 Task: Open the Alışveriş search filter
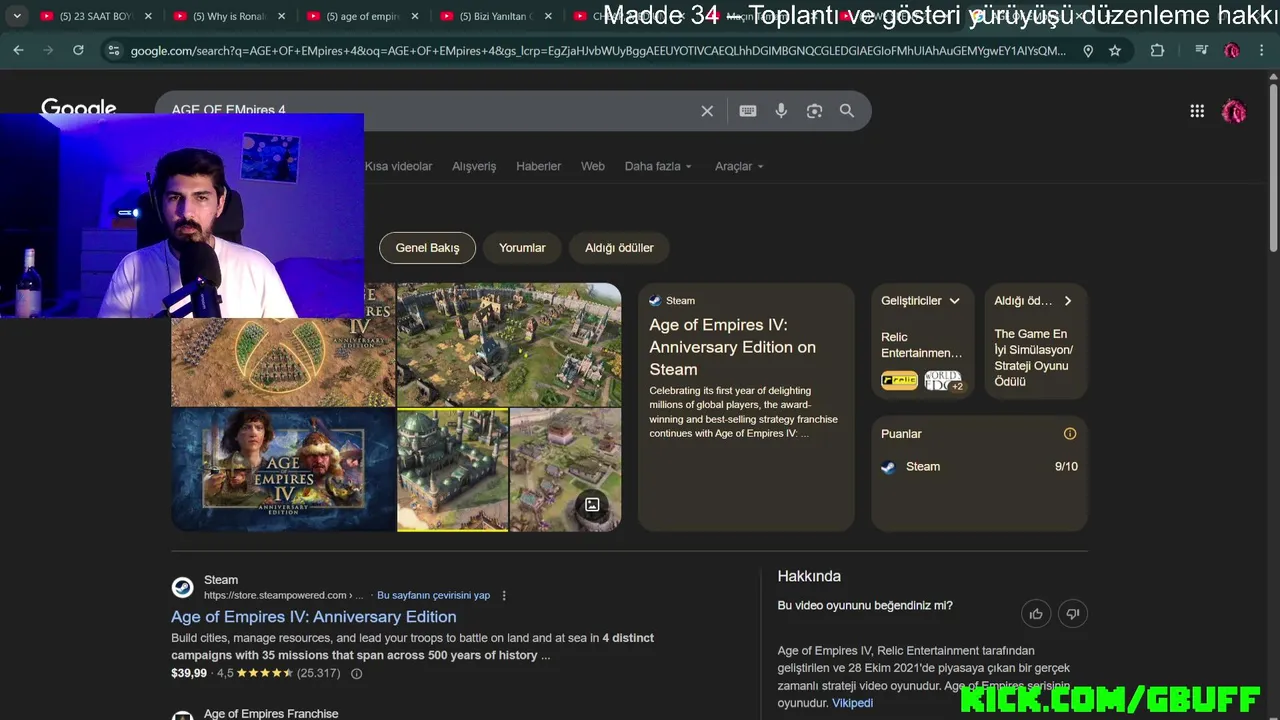click(474, 166)
